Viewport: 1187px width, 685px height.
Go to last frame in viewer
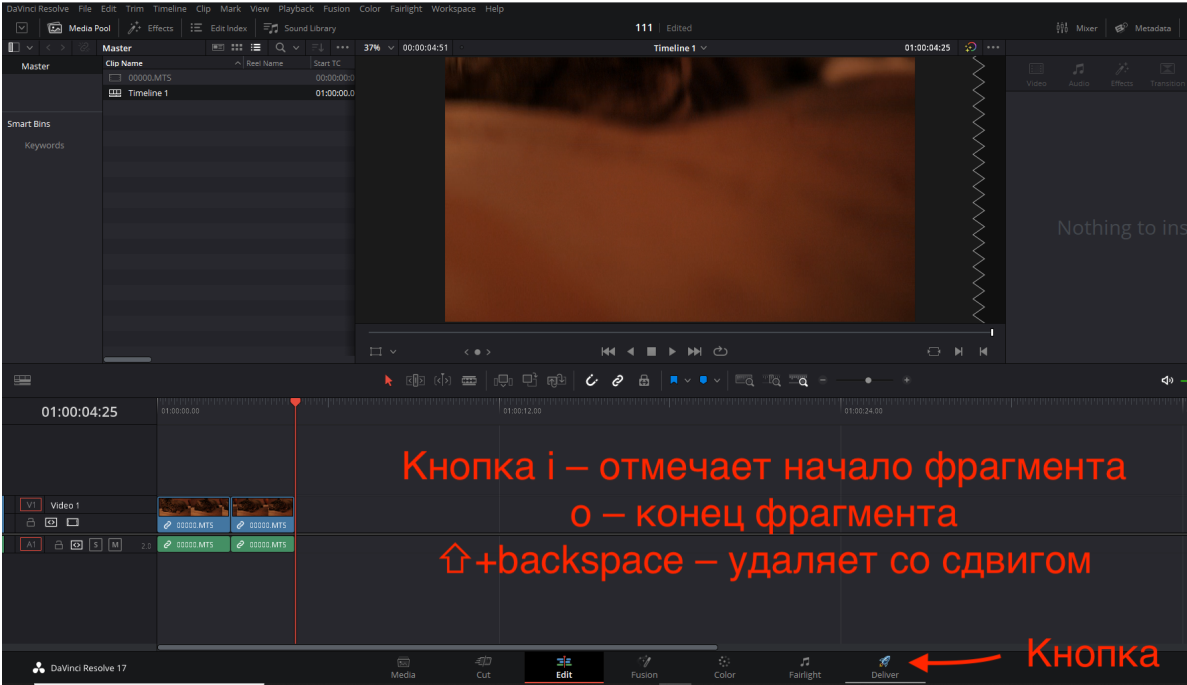pyautogui.click(x=694, y=351)
